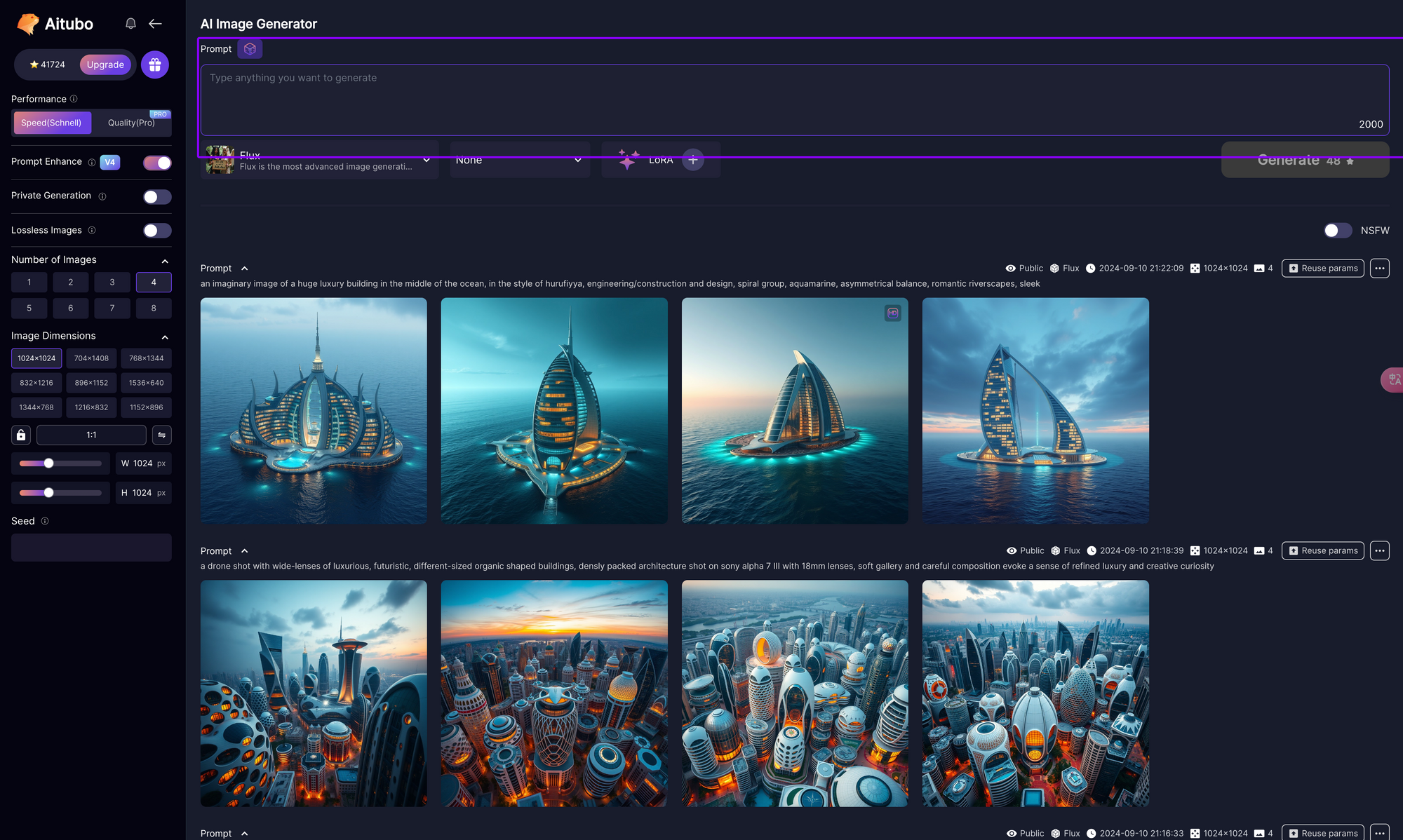Click Flux model icon of 21:18:39 generation
This screenshot has width=1403, height=840.
[1056, 551]
